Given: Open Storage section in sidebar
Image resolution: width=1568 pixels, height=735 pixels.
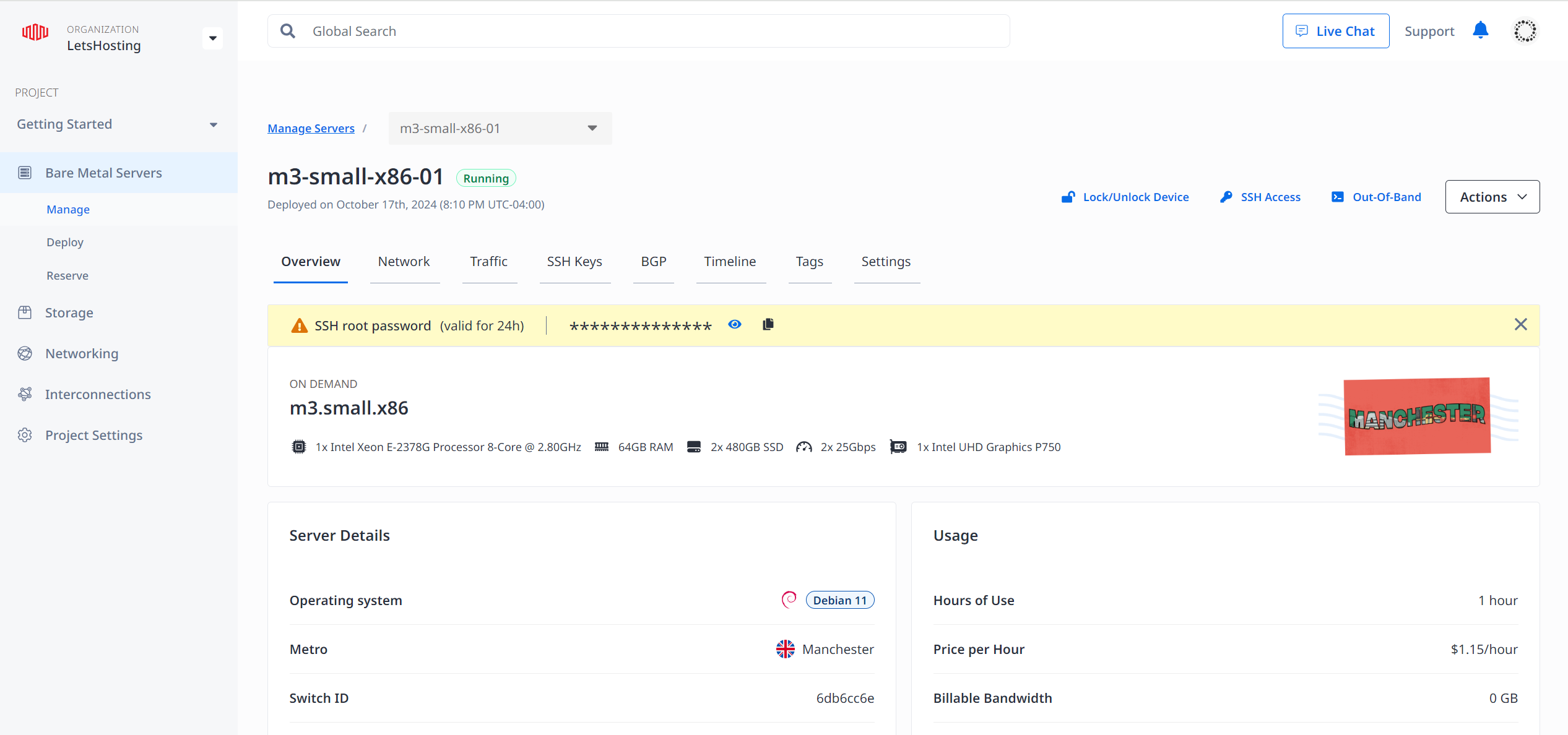Looking at the screenshot, I should [x=119, y=312].
